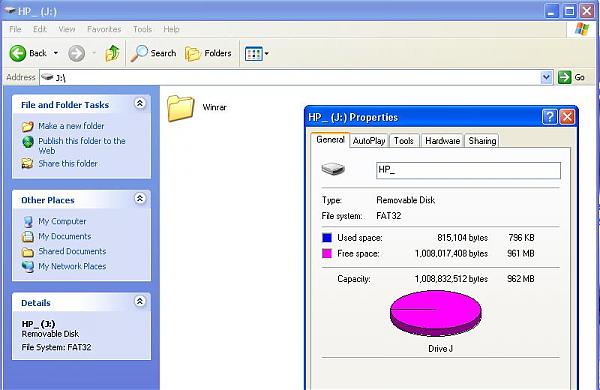Click the Properties dialog help question icon

[549, 117]
